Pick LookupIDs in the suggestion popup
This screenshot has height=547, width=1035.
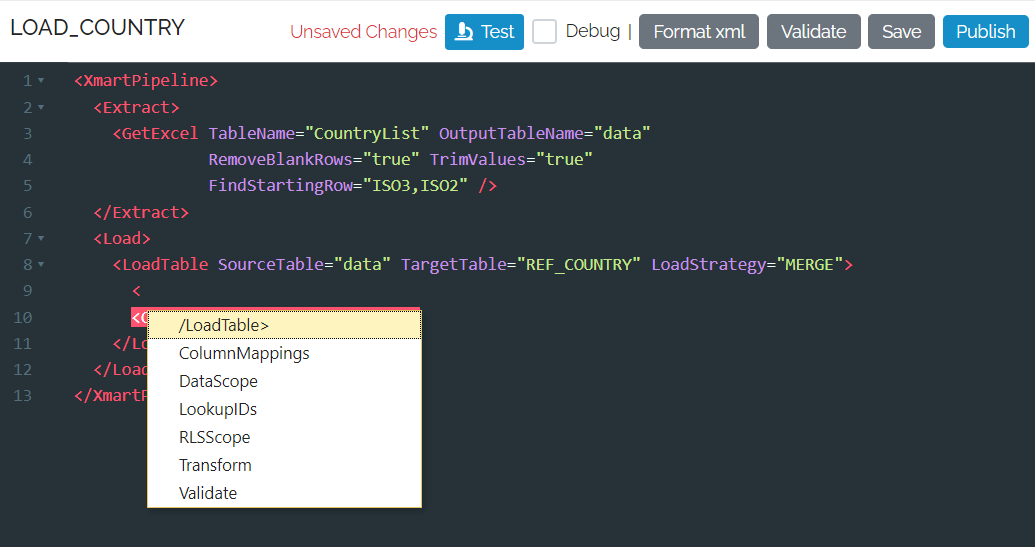(284, 409)
